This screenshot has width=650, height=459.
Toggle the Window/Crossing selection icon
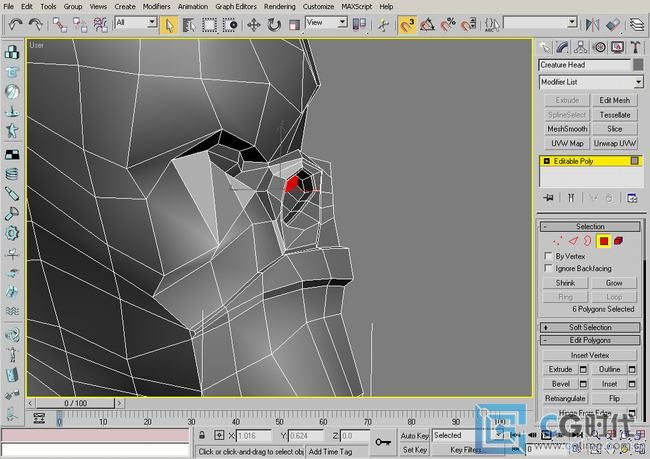coord(229,25)
